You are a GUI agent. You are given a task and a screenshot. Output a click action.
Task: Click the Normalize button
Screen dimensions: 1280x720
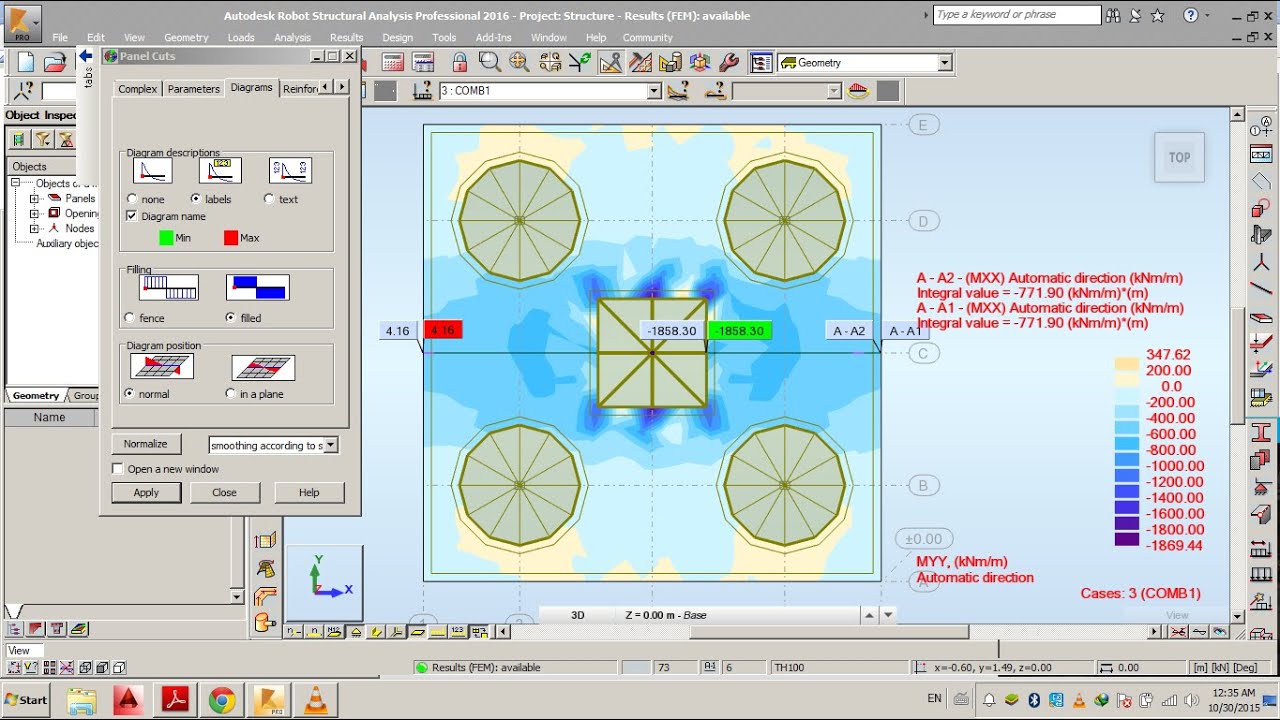click(x=146, y=444)
